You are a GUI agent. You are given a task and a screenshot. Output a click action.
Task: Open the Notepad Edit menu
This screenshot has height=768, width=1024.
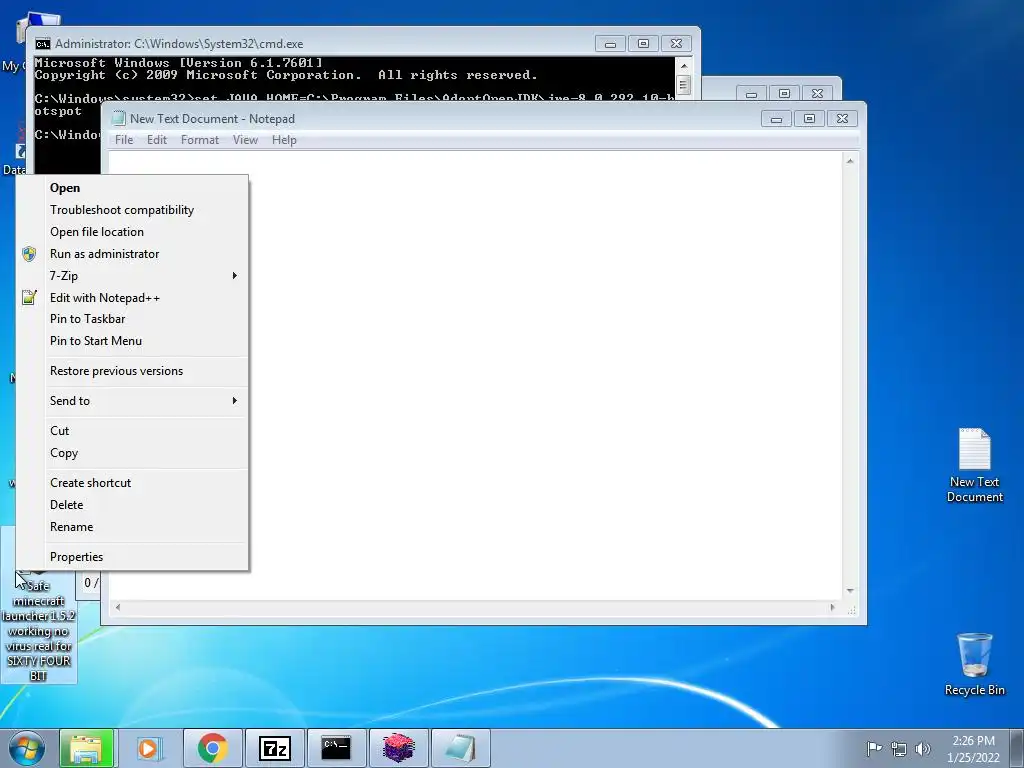tap(157, 140)
